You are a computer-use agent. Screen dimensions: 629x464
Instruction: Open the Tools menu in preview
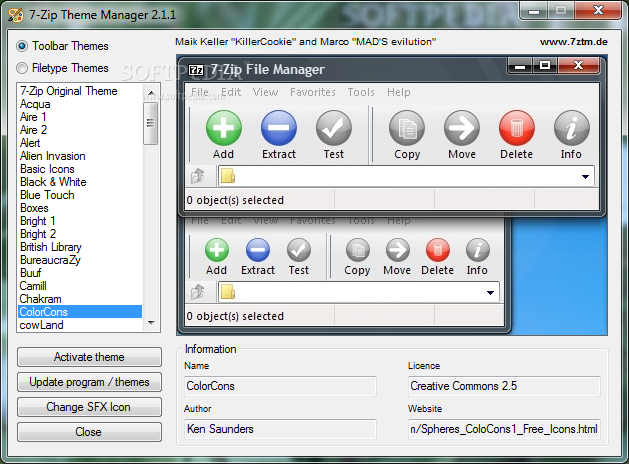[361, 93]
